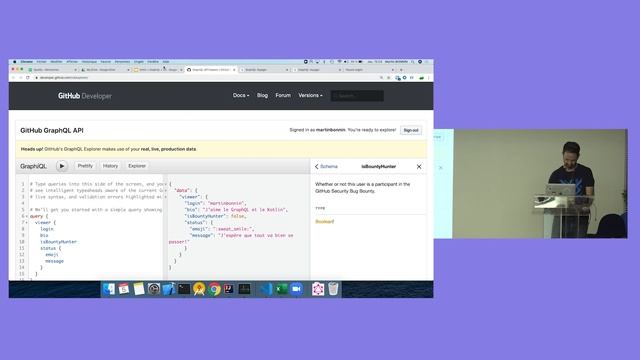The height and width of the screenshot is (360, 640).
Task: Open Xcode from the dock
Action: click(x=169, y=289)
